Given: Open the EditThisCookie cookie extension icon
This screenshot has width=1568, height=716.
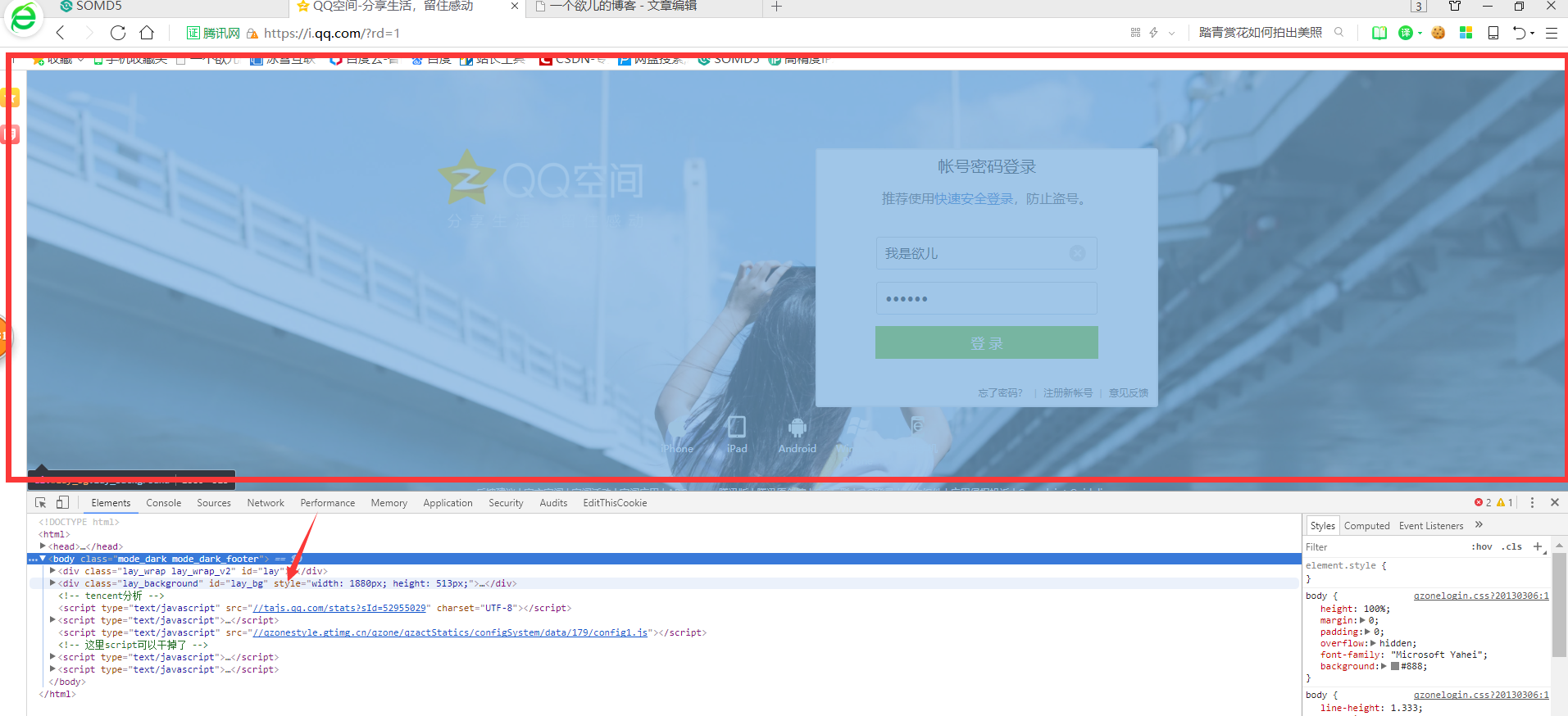Looking at the screenshot, I should (x=1438, y=33).
